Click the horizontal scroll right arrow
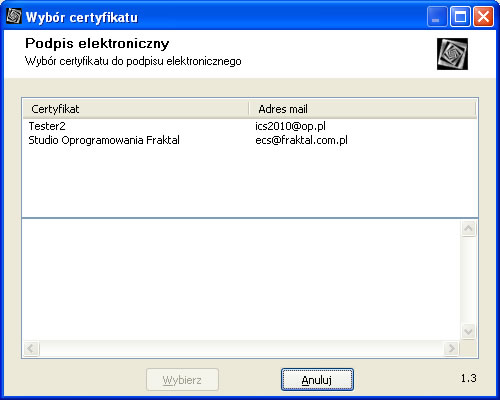 451,349
